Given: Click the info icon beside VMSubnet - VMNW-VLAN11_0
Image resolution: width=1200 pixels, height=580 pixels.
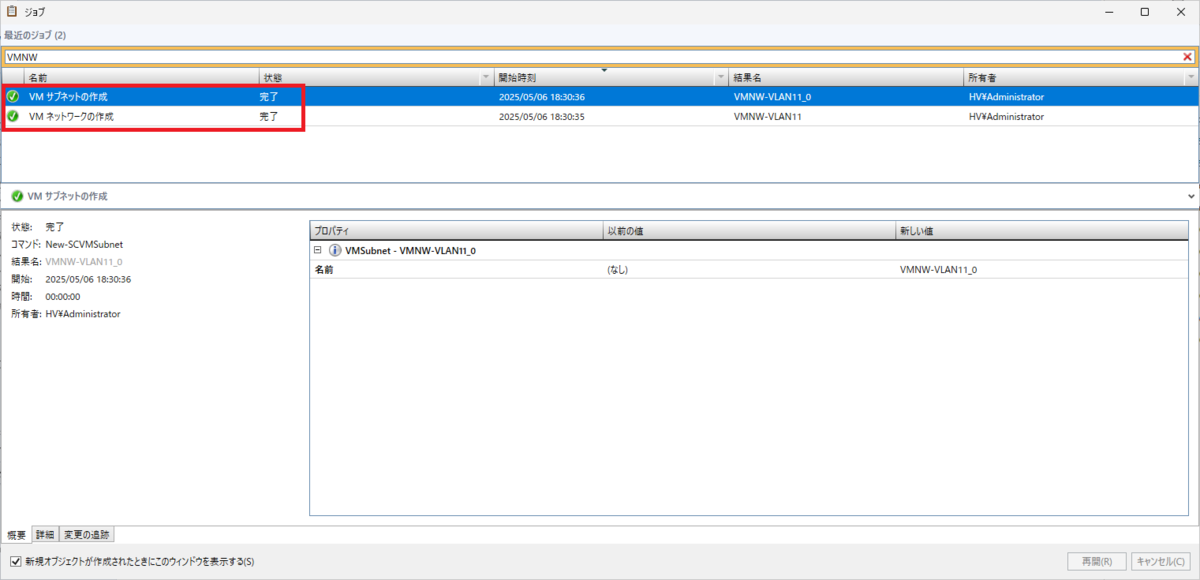Looking at the screenshot, I should 335,250.
